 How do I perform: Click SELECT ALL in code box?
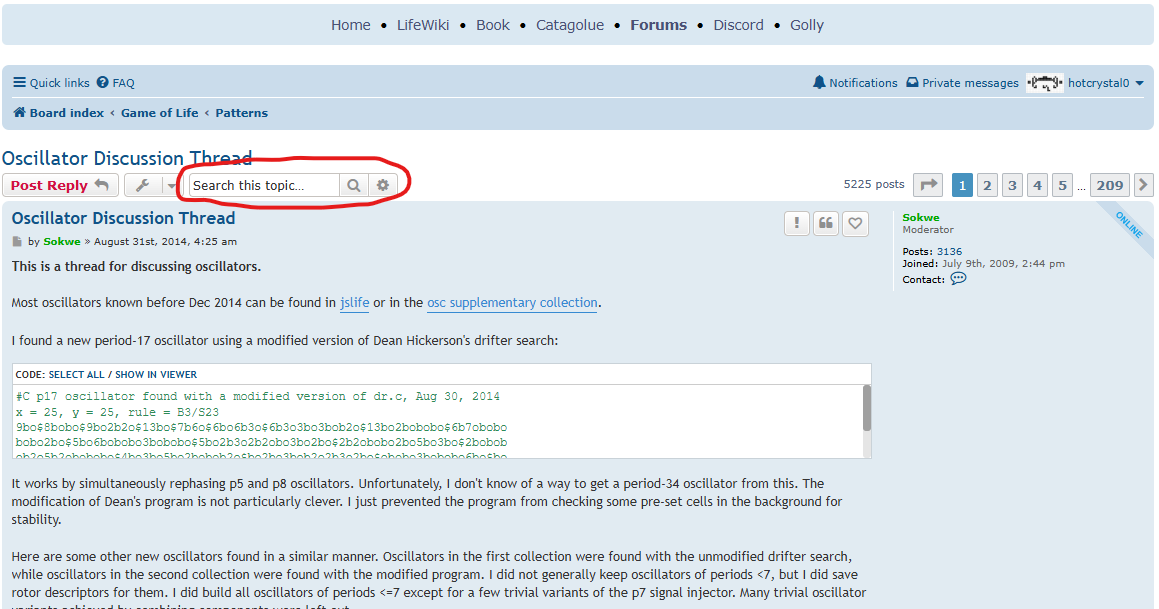[x=76, y=375]
